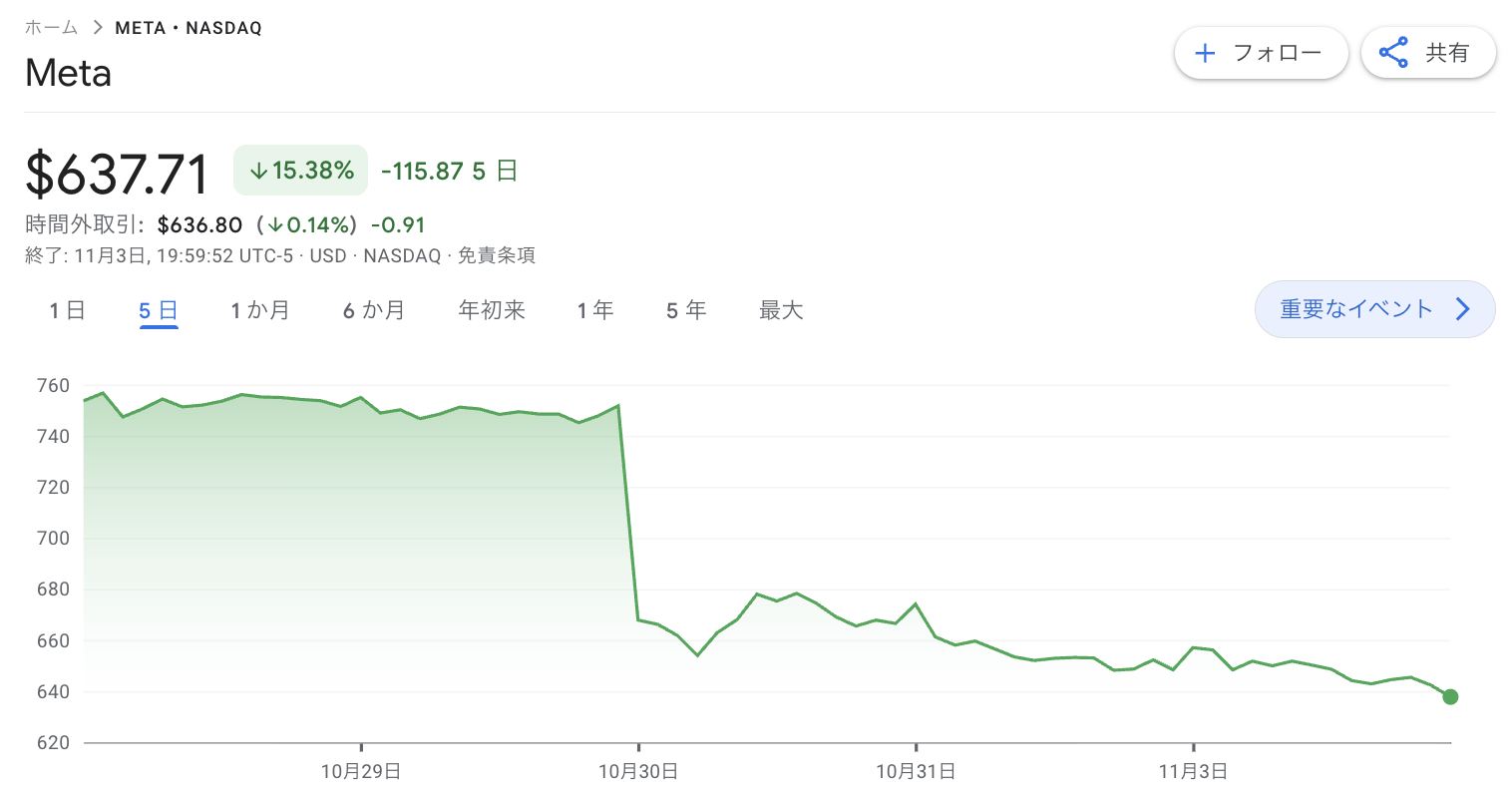Click the share icon
The image size is (1512, 794).
tap(1393, 53)
